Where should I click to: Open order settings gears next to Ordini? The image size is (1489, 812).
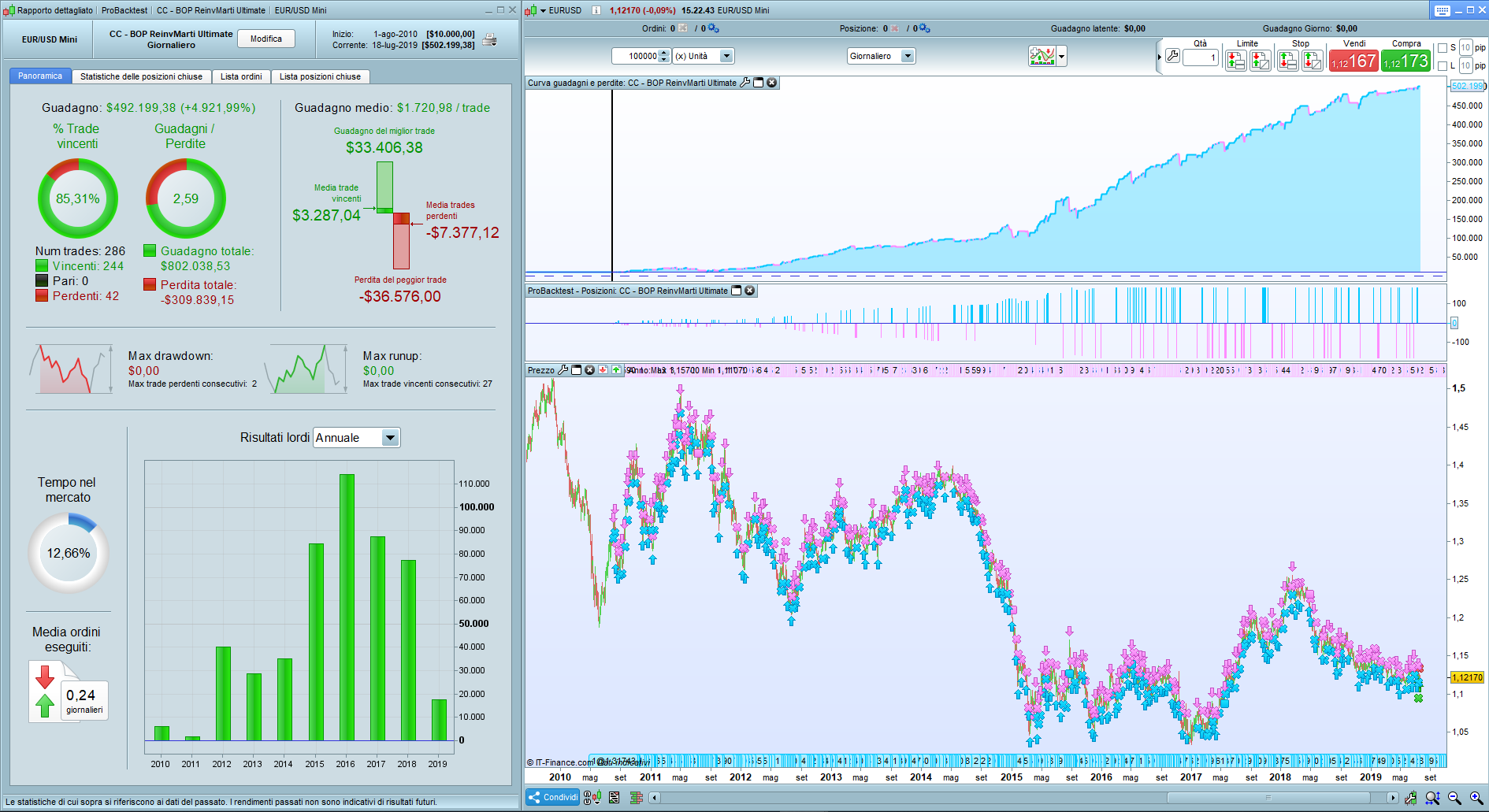point(713,28)
